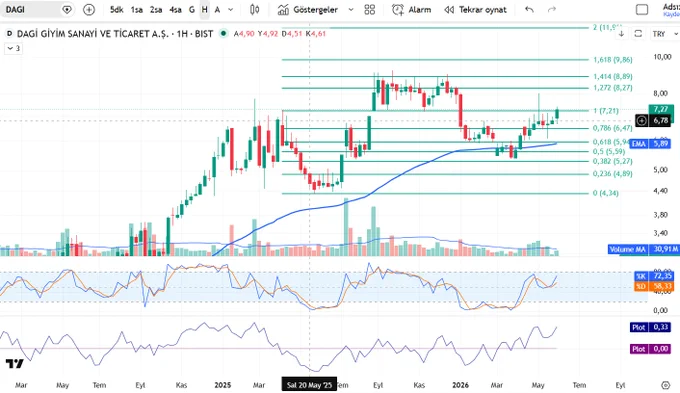Screen dimensions: 680x393
Task: Expand the timeframe list chevron
Action: [x=231, y=10]
